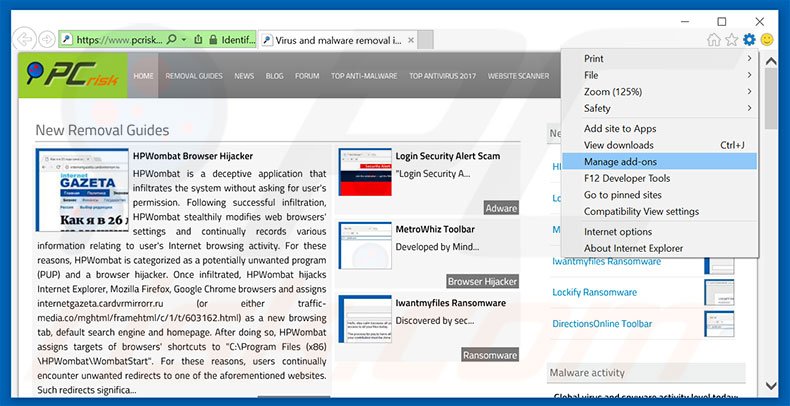Open Login Security Alert Scam article
This screenshot has height=406, width=790.
[x=447, y=156]
